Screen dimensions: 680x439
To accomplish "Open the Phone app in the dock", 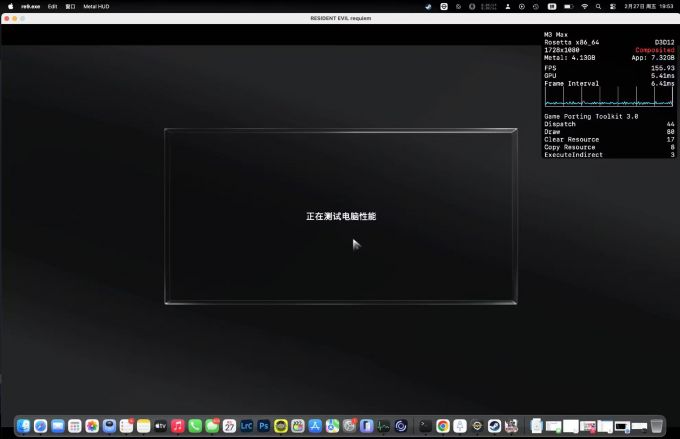I will pyautogui.click(x=195, y=426).
